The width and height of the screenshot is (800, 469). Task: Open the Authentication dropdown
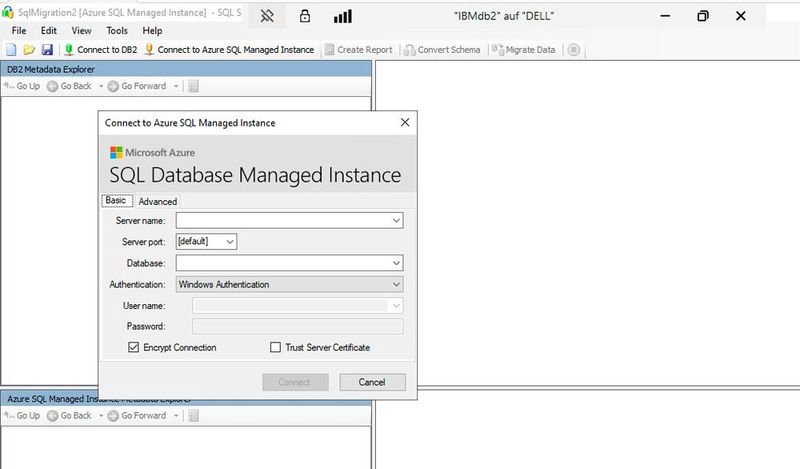(289, 284)
